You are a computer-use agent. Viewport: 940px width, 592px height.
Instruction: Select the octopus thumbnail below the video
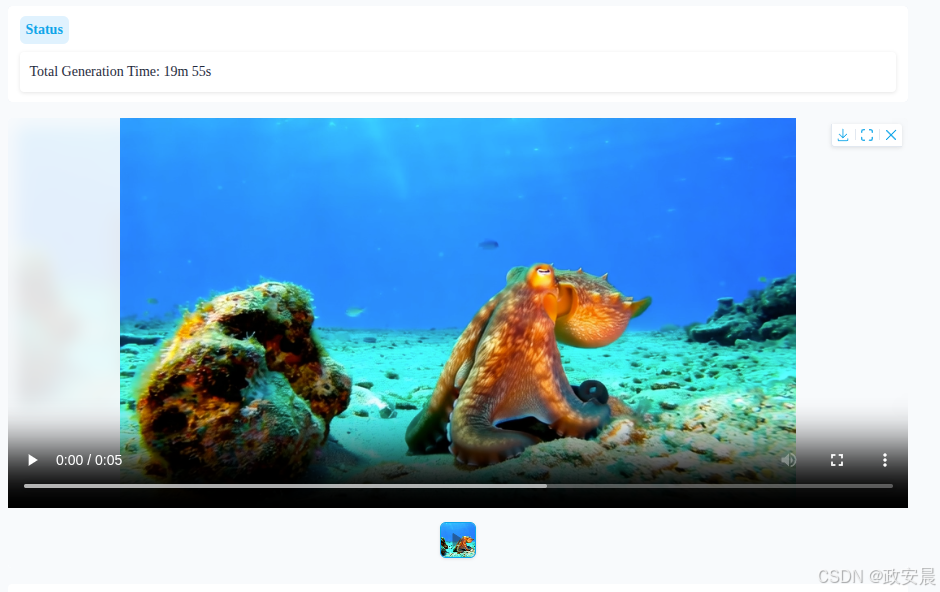(458, 540)
